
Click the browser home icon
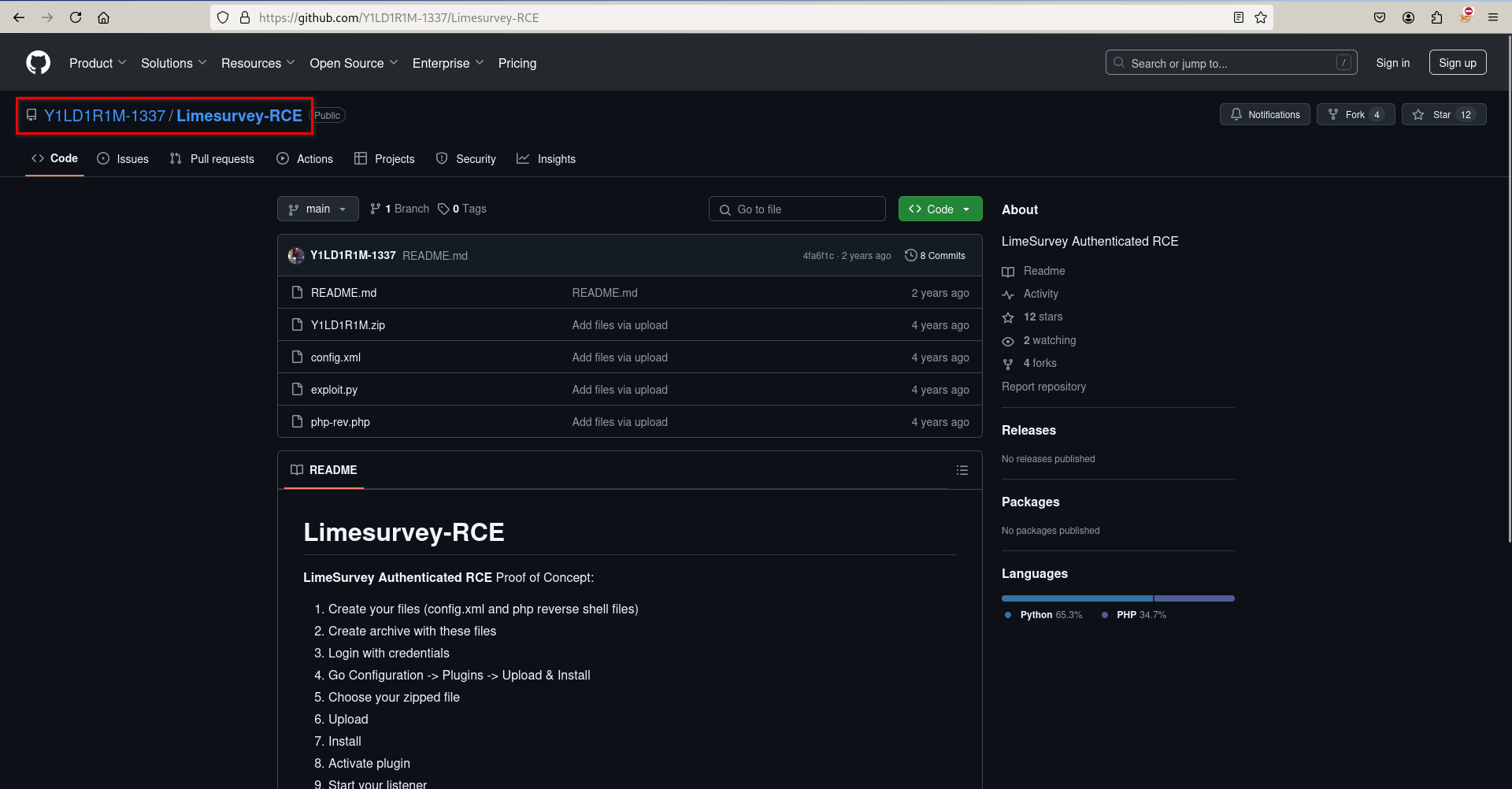(x=104, y=17)
